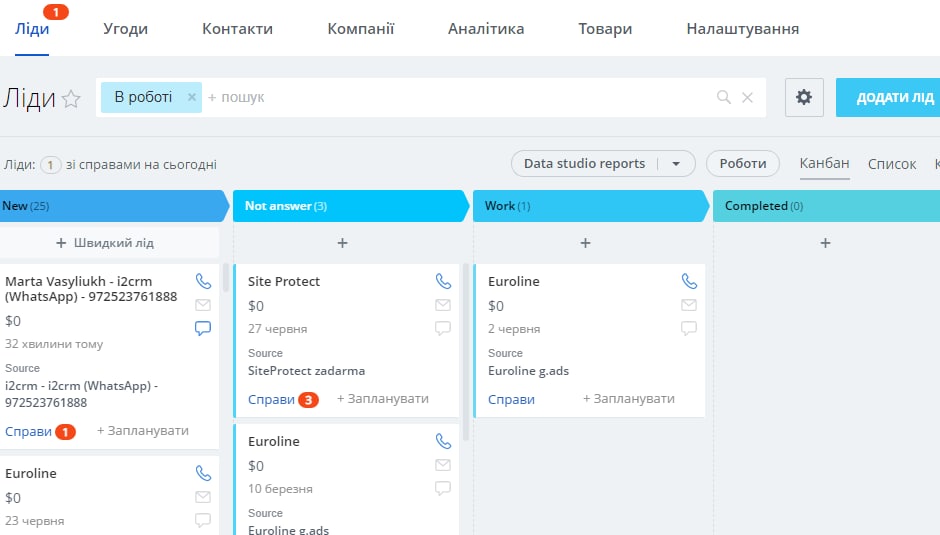Add lead in Completed column
The height and width of the screenshot is (535, 940).
click(x=825, y=243)
